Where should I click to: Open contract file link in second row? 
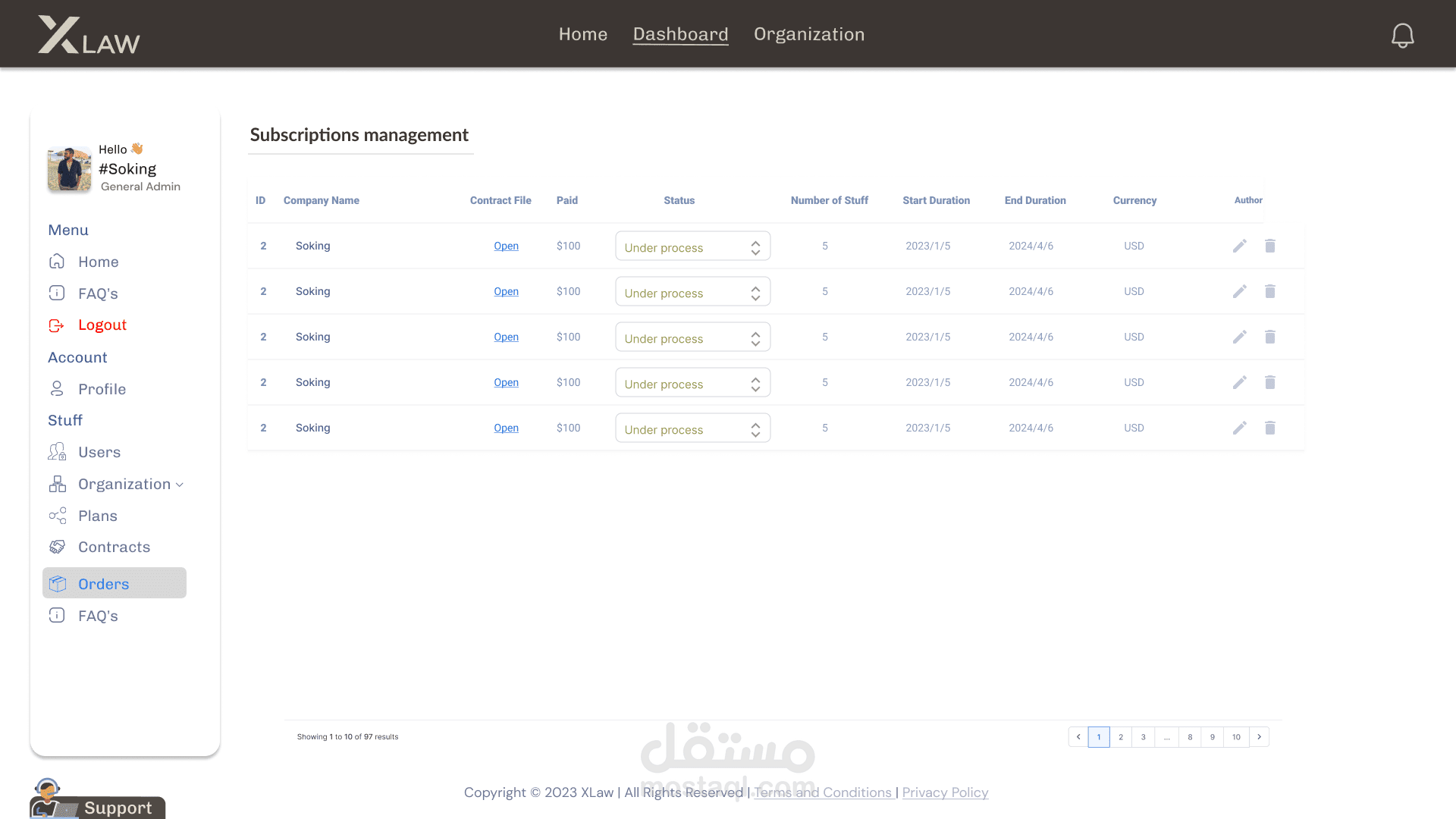point(506,291)
